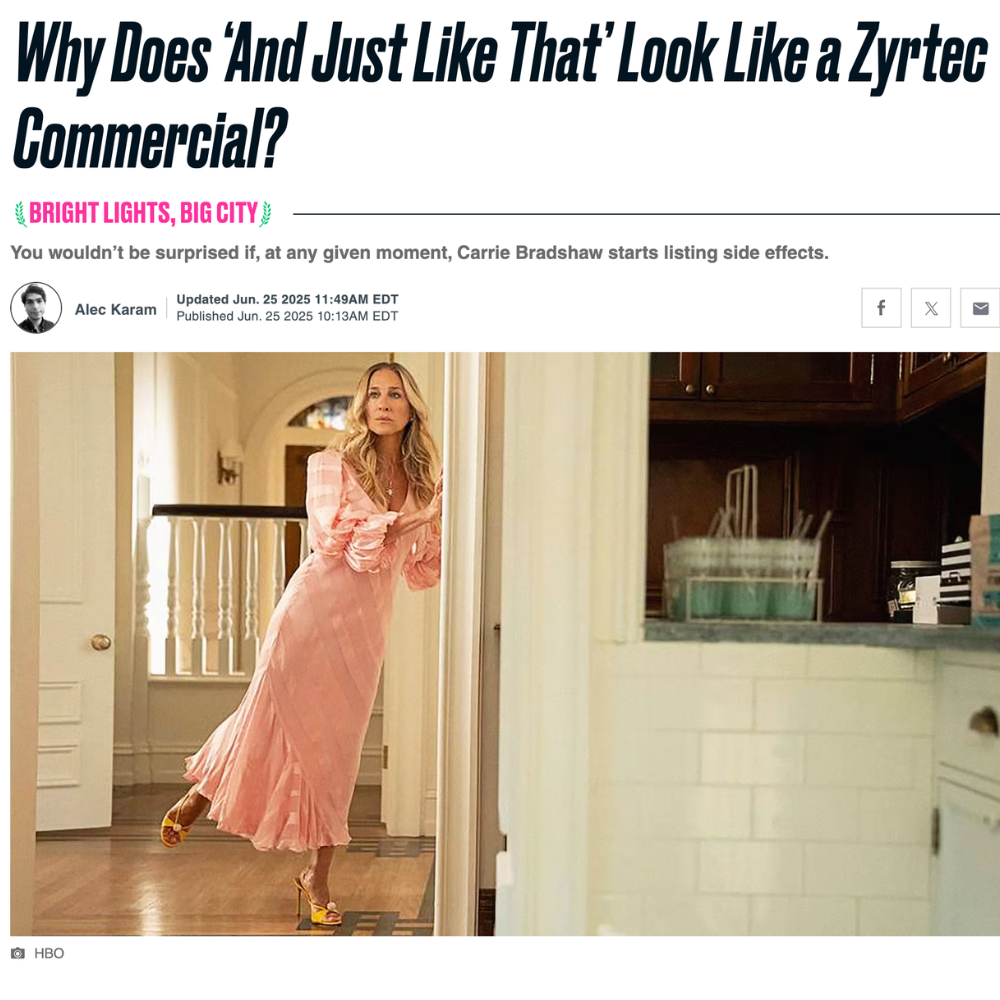Click the Published Jun. 25 2025 timestamp
Screen dimensions: 1000x1000
[287, 316]
